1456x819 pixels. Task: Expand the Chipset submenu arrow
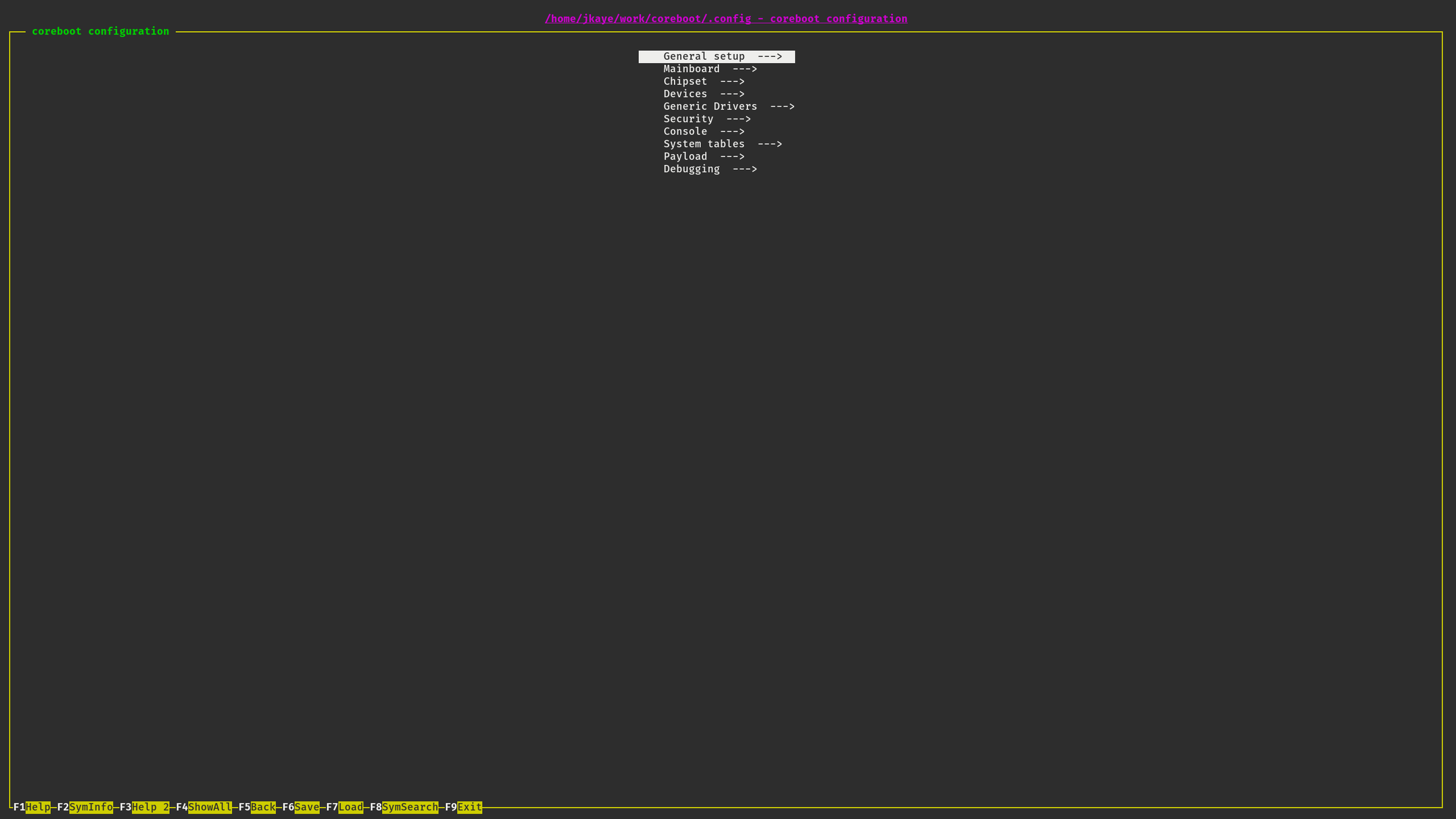tap(732, 81)
